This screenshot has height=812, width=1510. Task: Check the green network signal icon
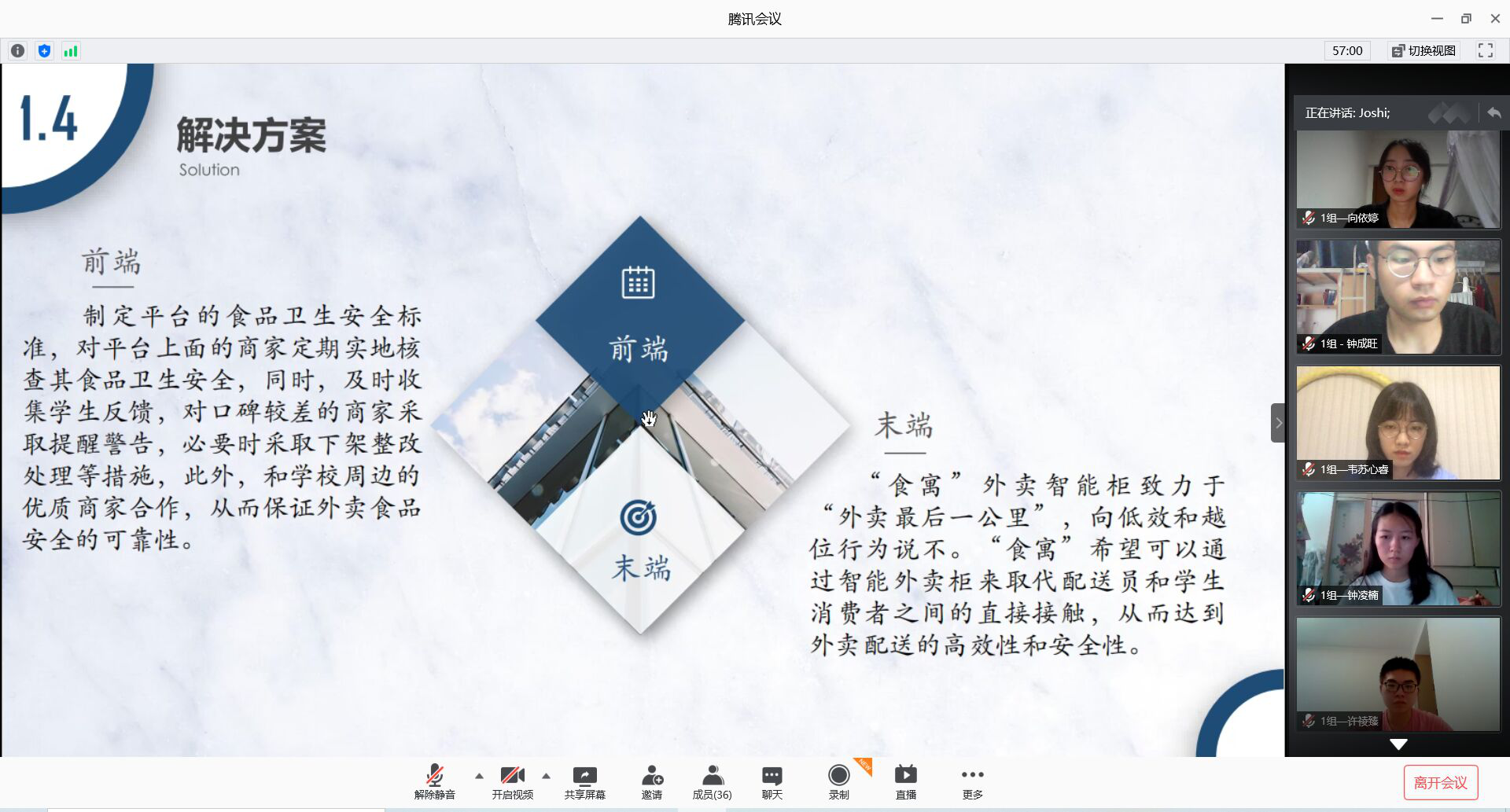[x=71, y=51]
